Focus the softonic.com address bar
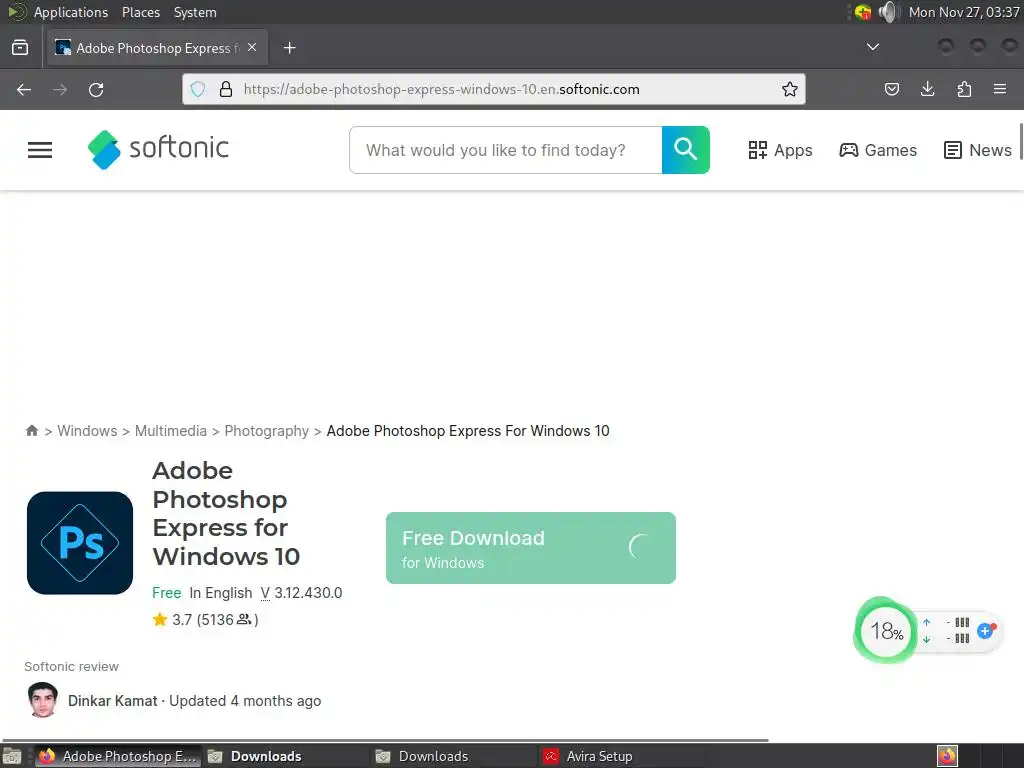The width and height of the screenshot is (1024, 768). click(x=493, y=89)
